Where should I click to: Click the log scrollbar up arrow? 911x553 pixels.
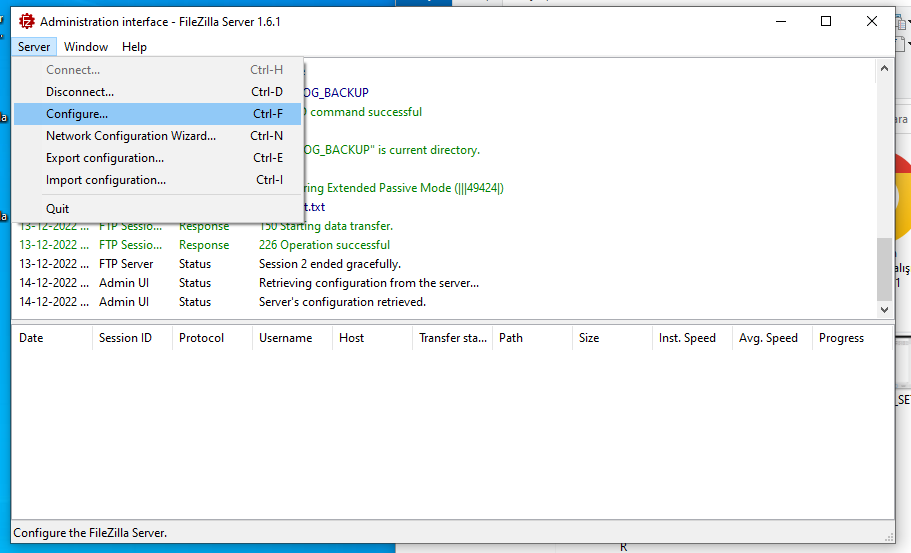point(884,68)
